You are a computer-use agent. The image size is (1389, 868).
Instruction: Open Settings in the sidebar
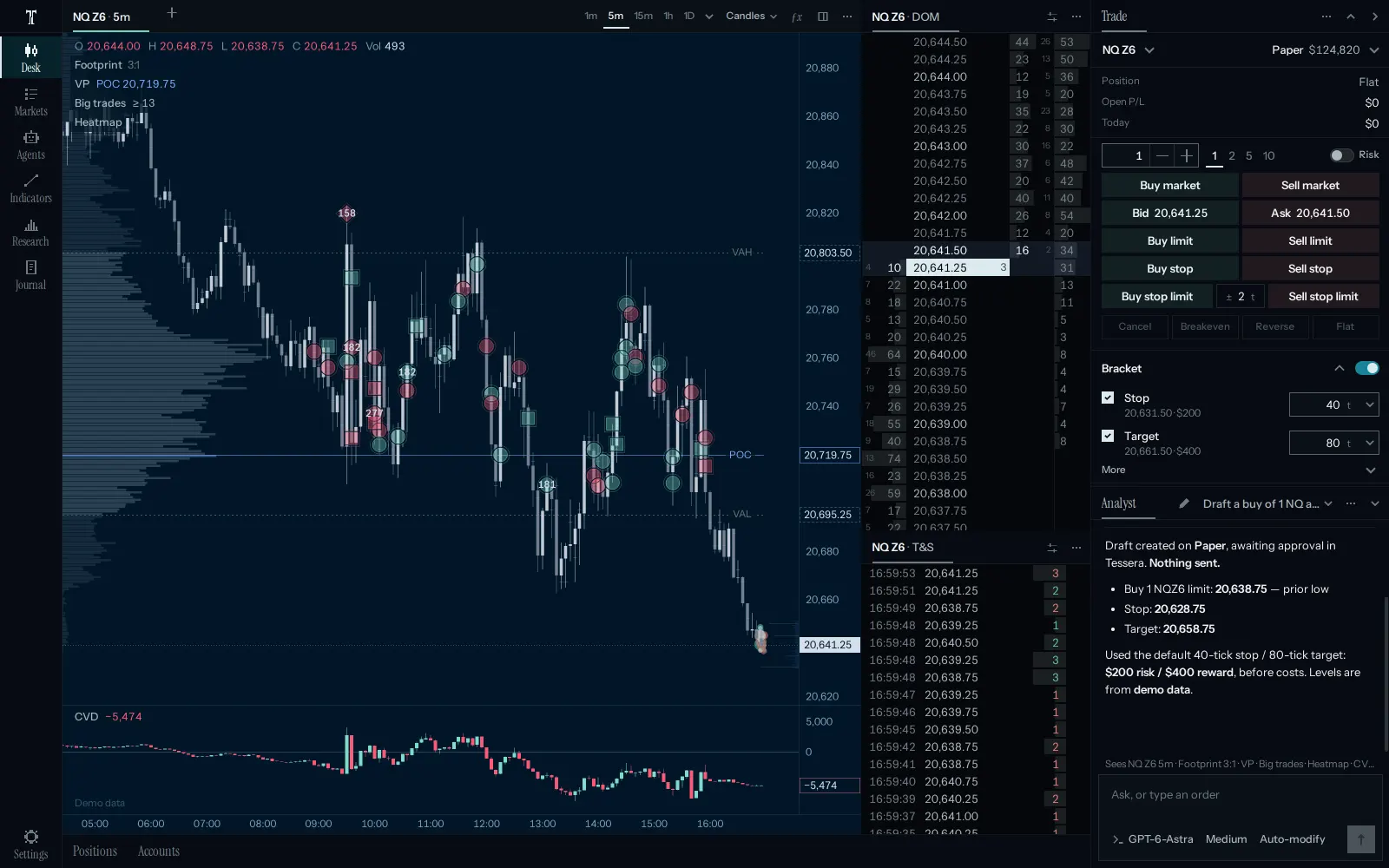(30, 844)
